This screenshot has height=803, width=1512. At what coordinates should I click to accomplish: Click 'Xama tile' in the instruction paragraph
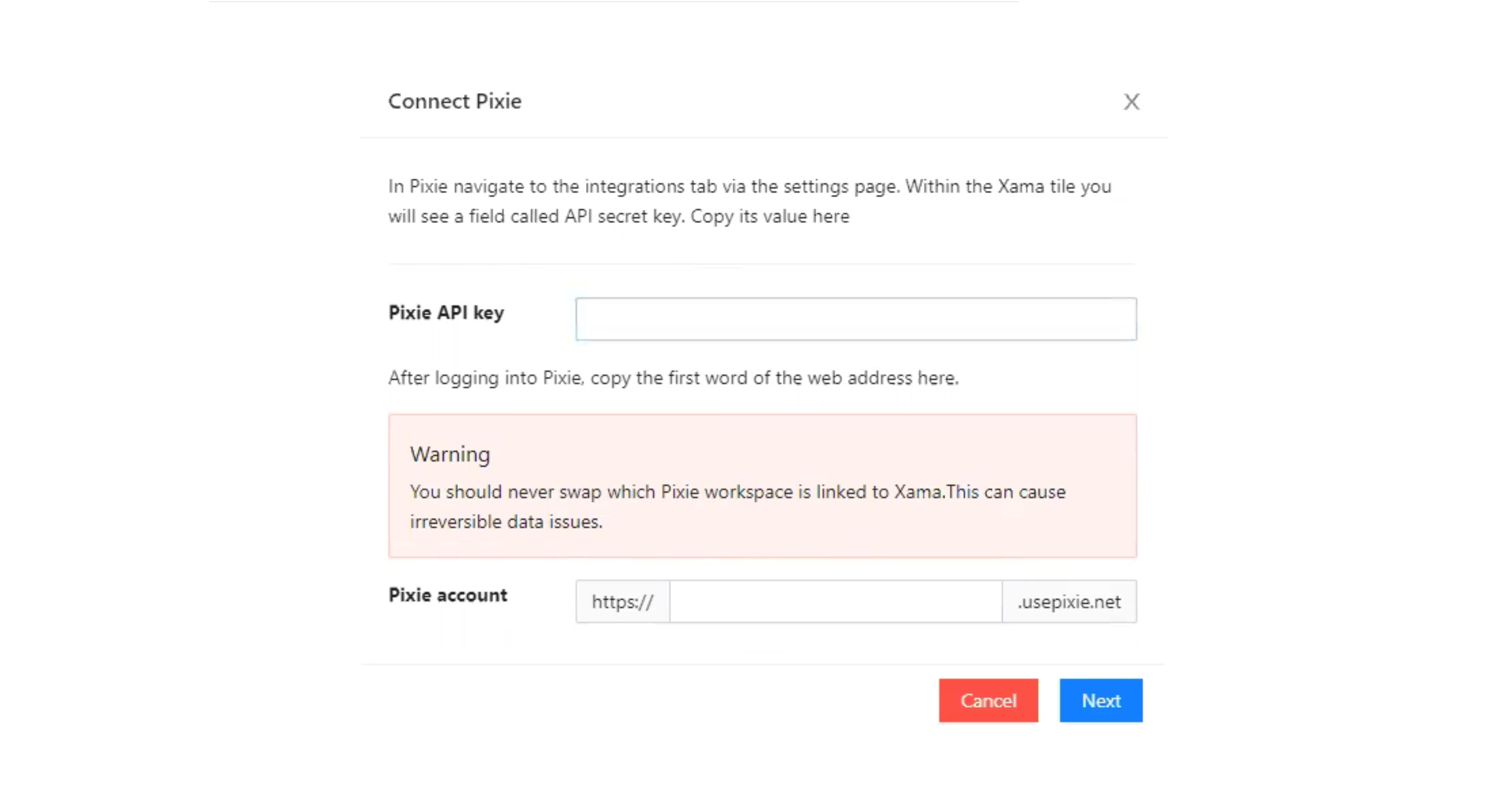coord(1037,186)
